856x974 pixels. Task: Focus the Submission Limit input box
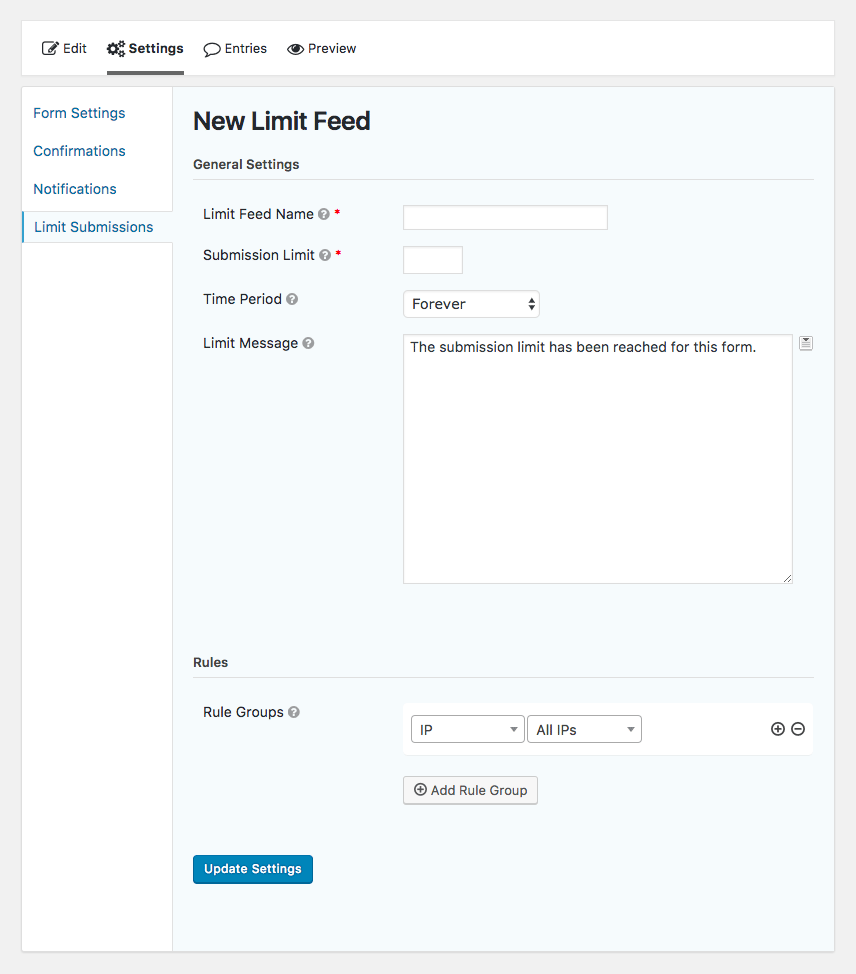(433, 260)
